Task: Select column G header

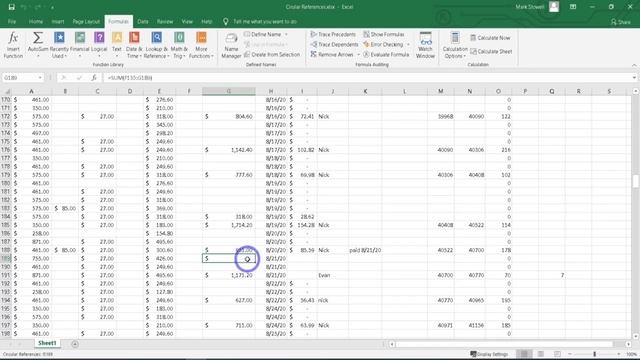Action: (x=229, y=91)
